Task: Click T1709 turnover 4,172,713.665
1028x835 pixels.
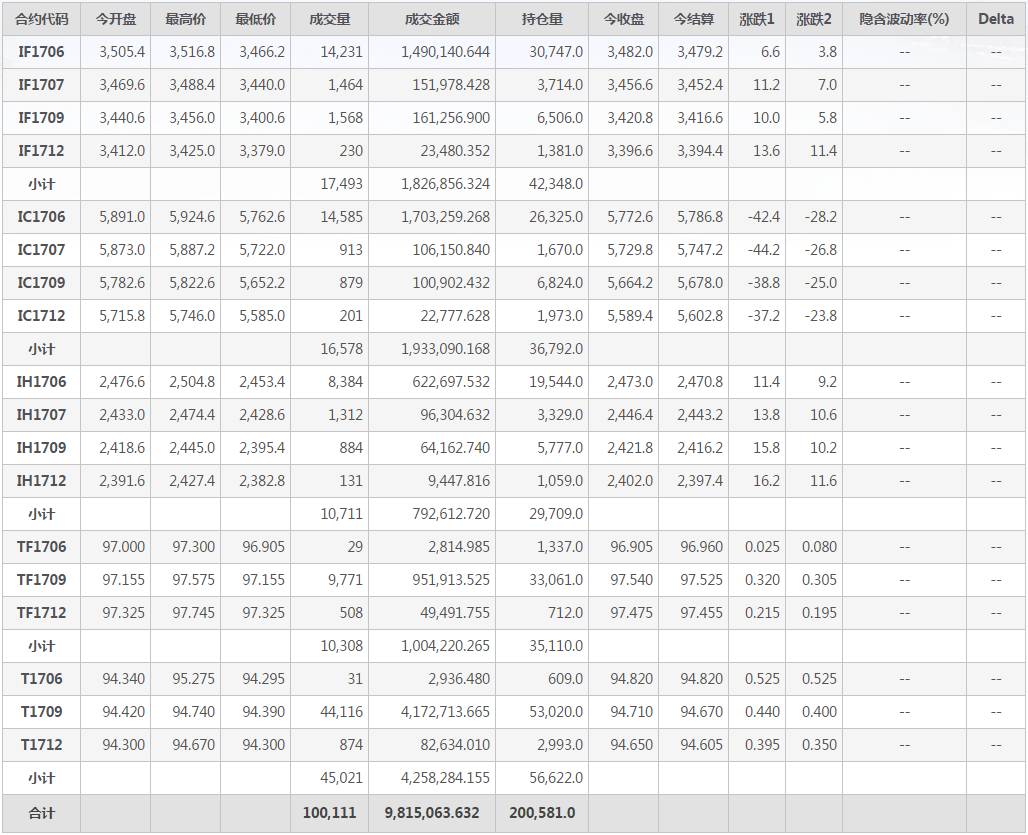Action: (445, 712)
